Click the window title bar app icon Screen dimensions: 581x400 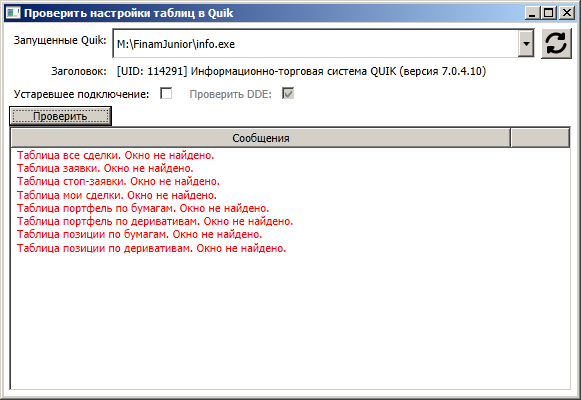pyautogui.click(x=13, y=13)
